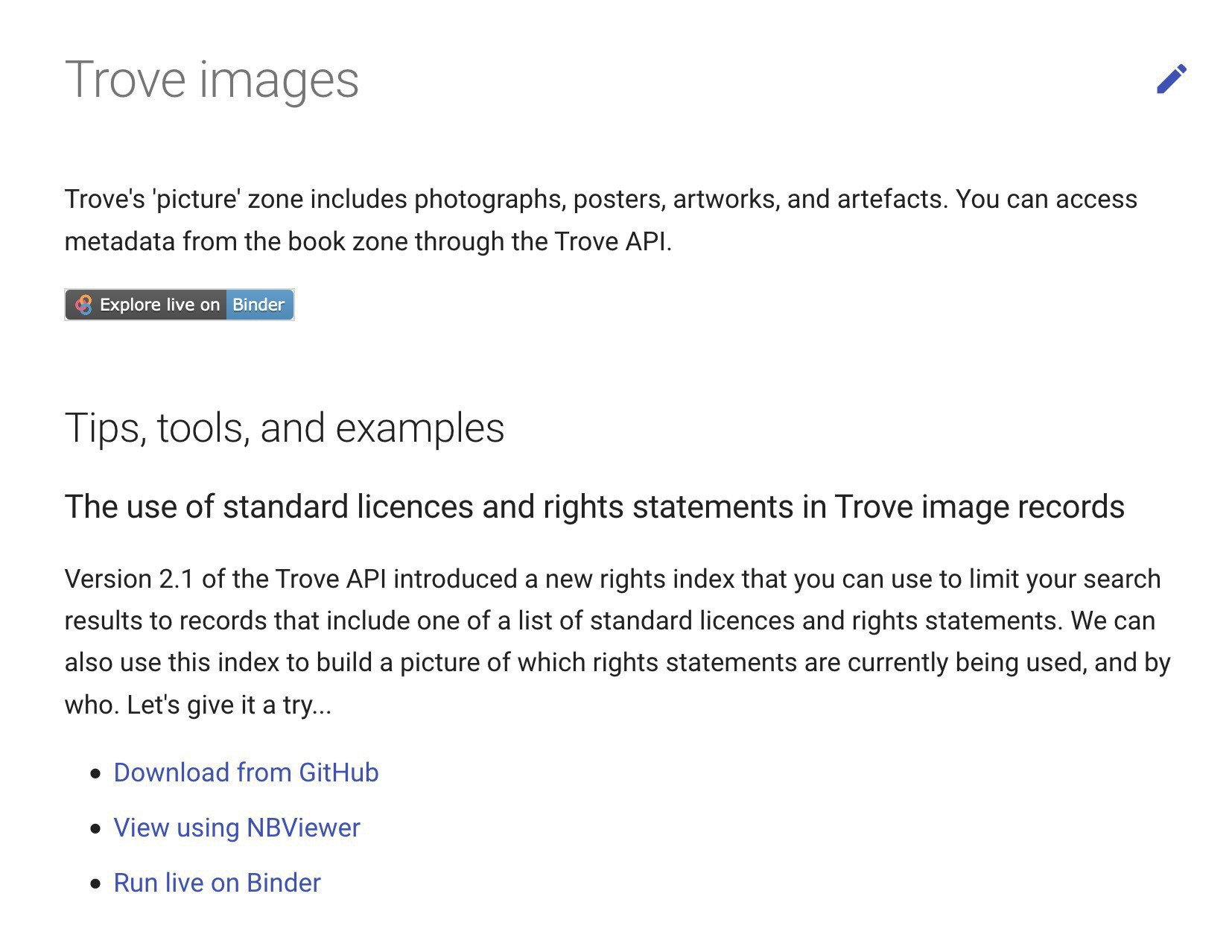Click bullet beside Run live on Binder
Viewport: 1232px width, 952px height.
[95, 884]
